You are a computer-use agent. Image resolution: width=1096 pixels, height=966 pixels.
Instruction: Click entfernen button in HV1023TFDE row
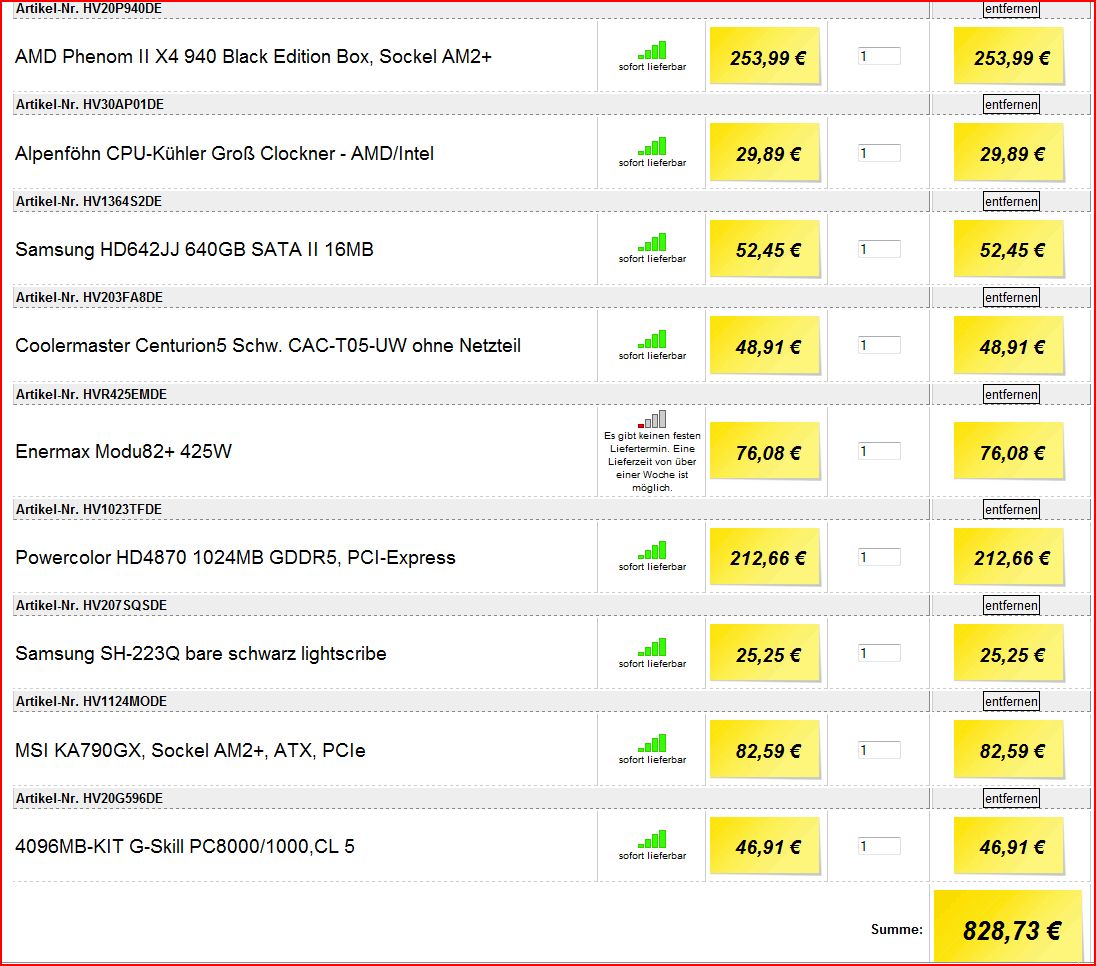click(x=1011, y=509)
